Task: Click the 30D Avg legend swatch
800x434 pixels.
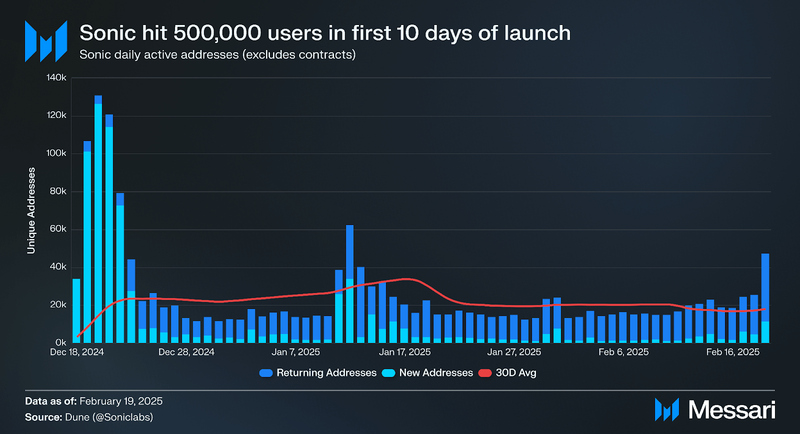Action: (x=485, y=373)
